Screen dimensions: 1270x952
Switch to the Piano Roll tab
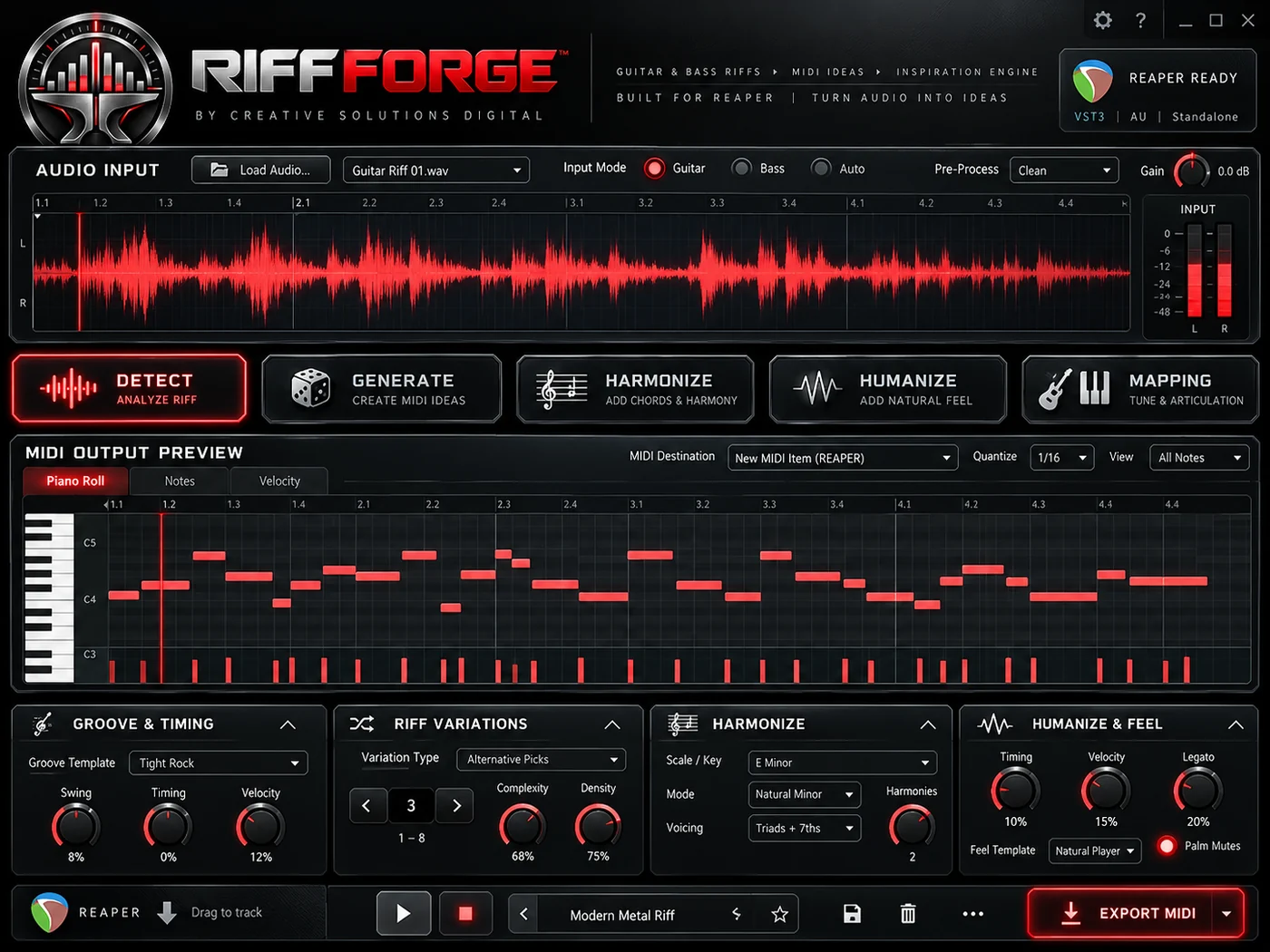click(x=75, y=481)
